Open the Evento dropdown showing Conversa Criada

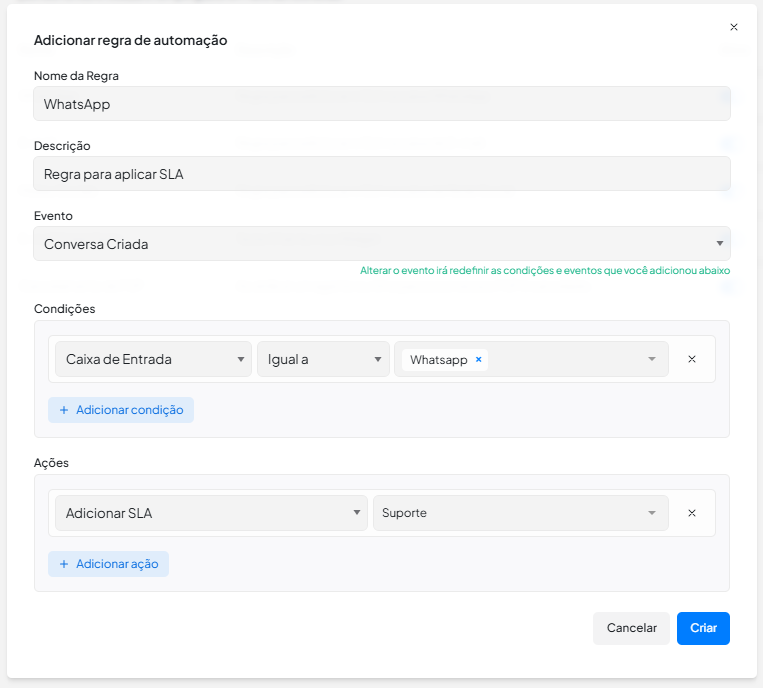pyautogui.click(x=381, y=244)
